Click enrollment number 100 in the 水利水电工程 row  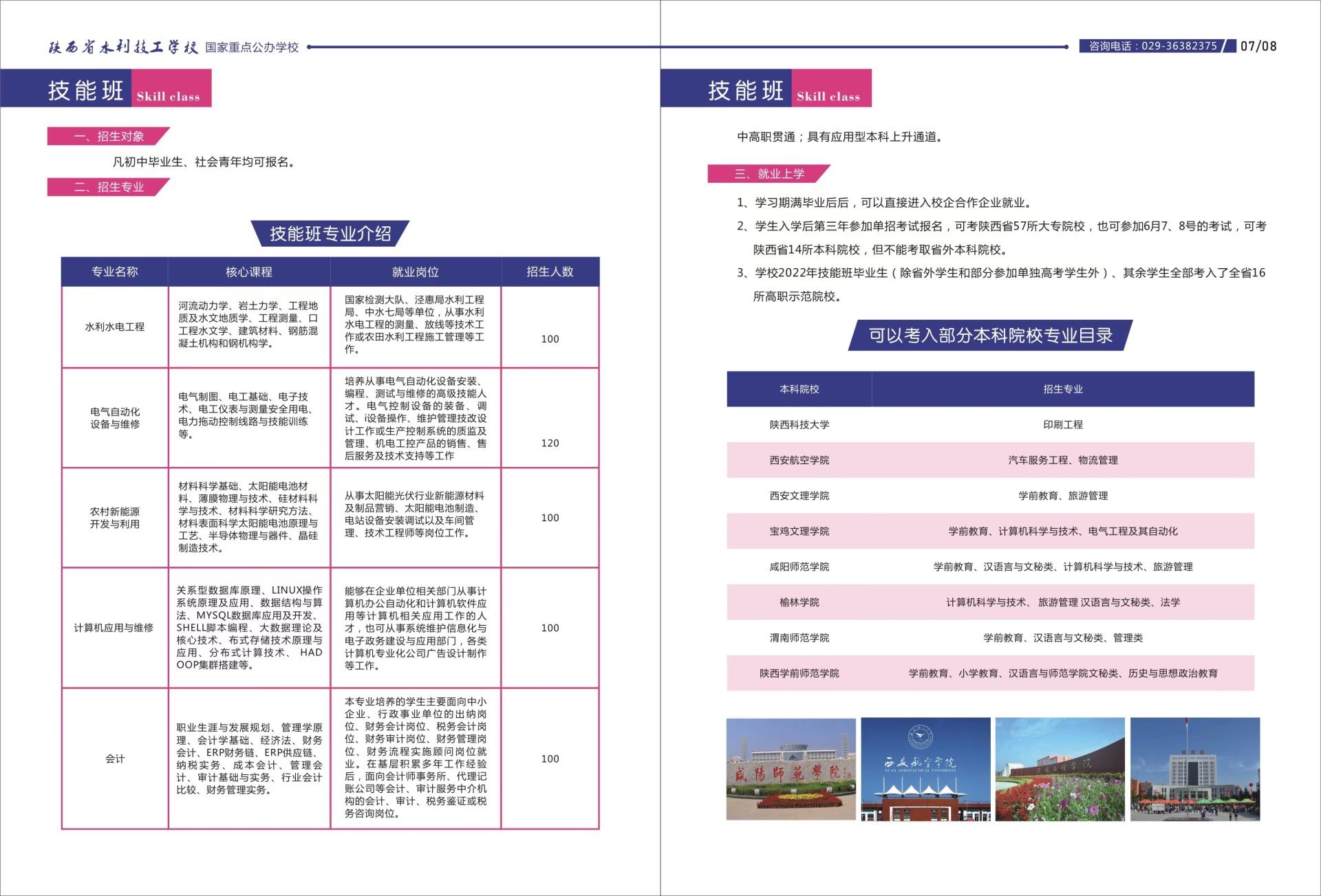(550, 339)
